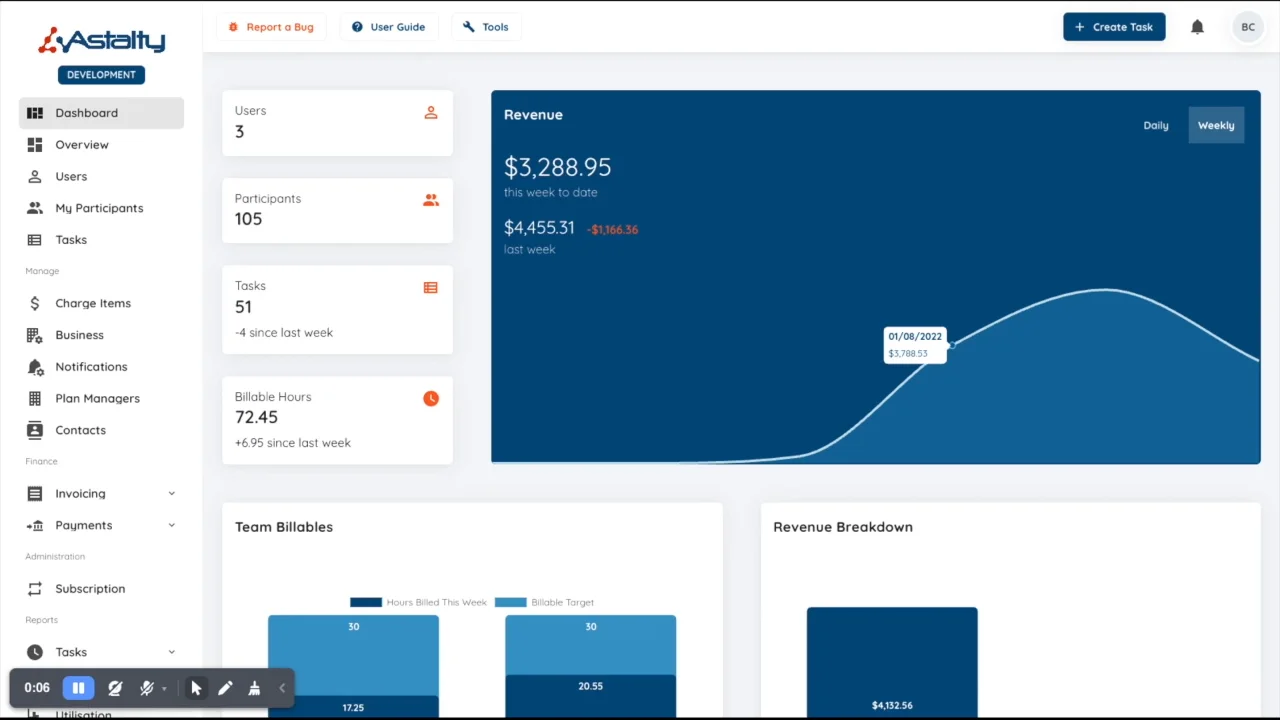
Task: Click the Dashboard grid icon in sidebar
Action: point(35,113)
